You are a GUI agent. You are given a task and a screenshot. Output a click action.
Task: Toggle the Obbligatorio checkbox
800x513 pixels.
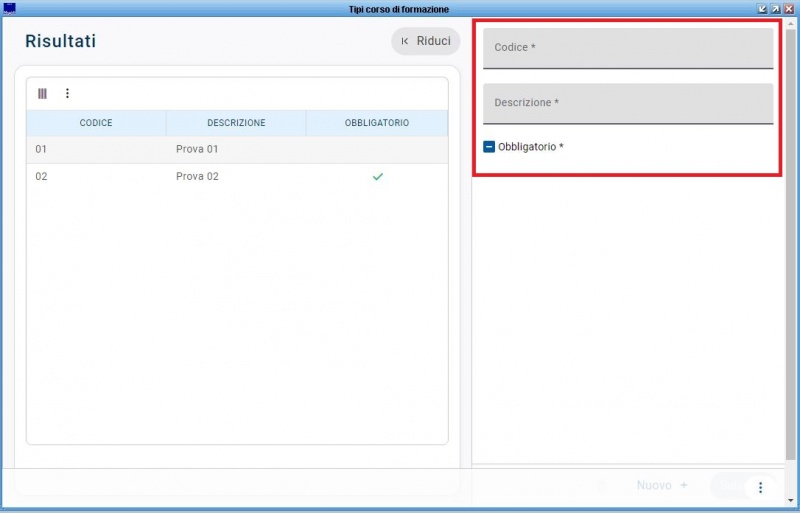(x=489, y=147)
